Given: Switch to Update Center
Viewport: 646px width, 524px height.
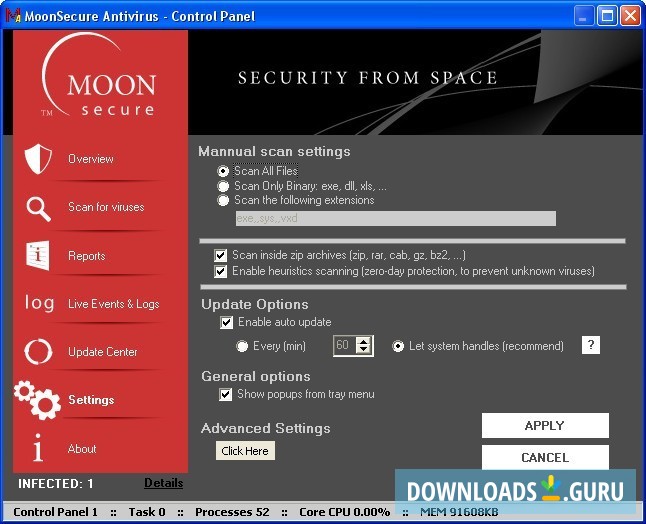Looking at the screenshot, I should click(103, 352).
